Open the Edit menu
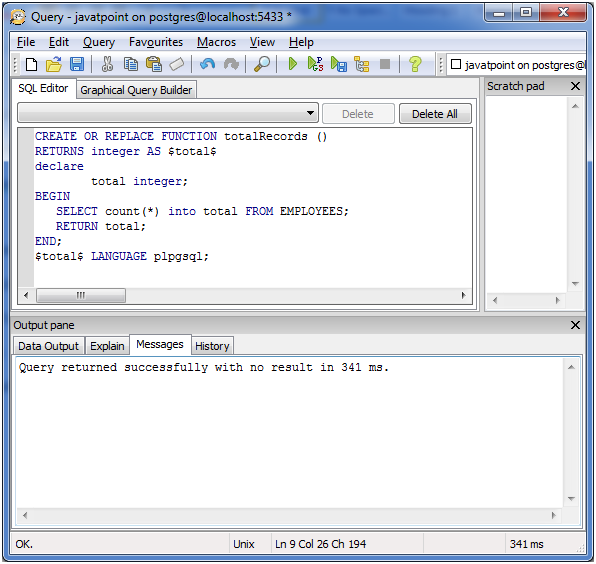This screenshot has width=596, height=564. click(x=59, y=42)
